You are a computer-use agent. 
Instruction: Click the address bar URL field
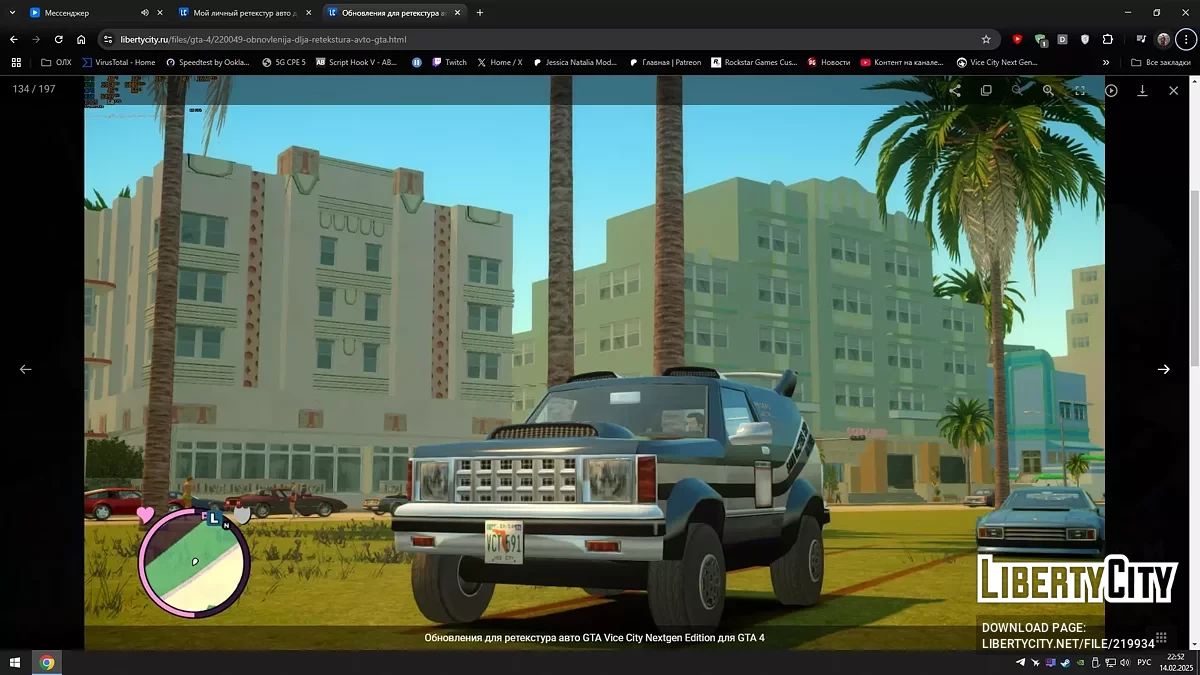pyautogui.click(x=500, y=39)
